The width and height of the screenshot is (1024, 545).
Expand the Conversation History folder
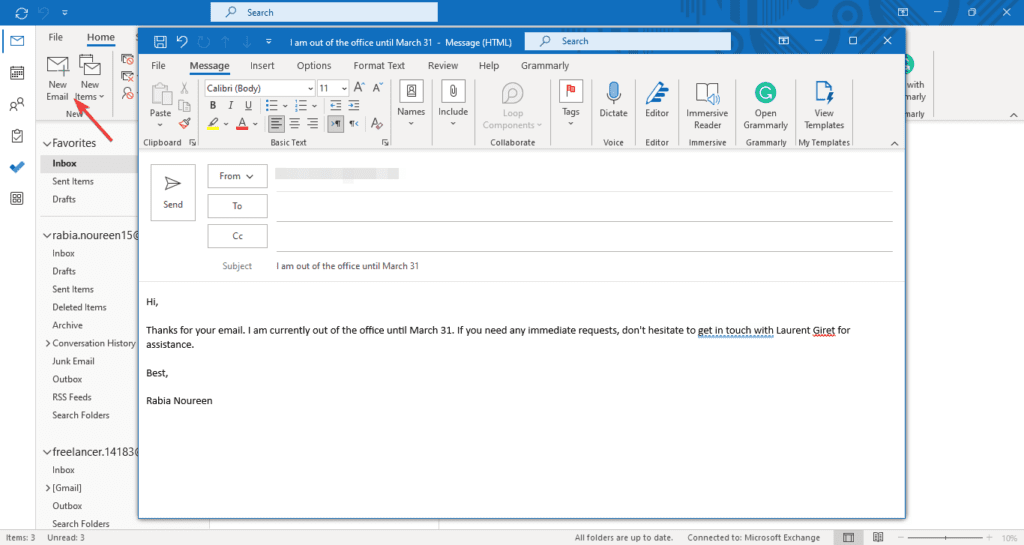(46, 343)
